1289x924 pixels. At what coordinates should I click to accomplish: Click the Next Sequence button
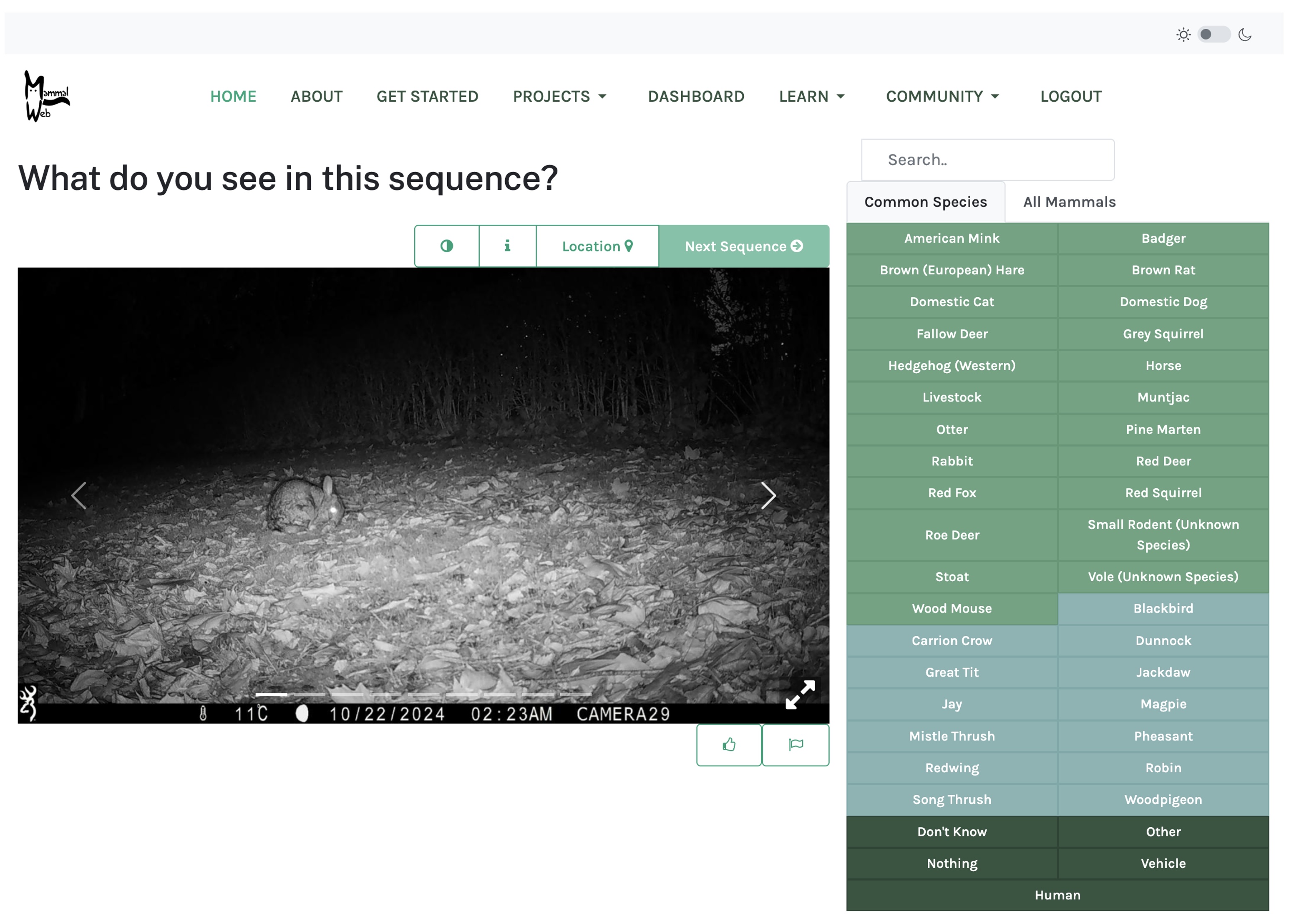point(744,246)
